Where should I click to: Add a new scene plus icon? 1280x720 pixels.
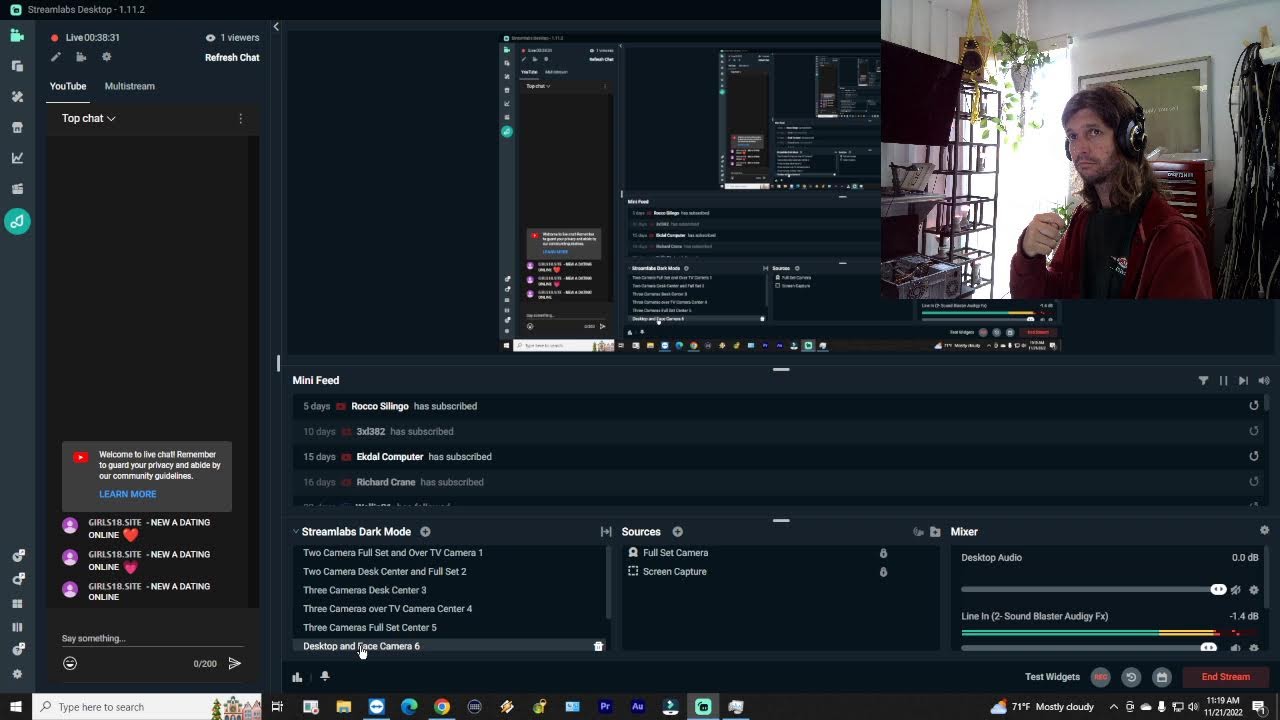pyautogui.click(x=425, y=532)
